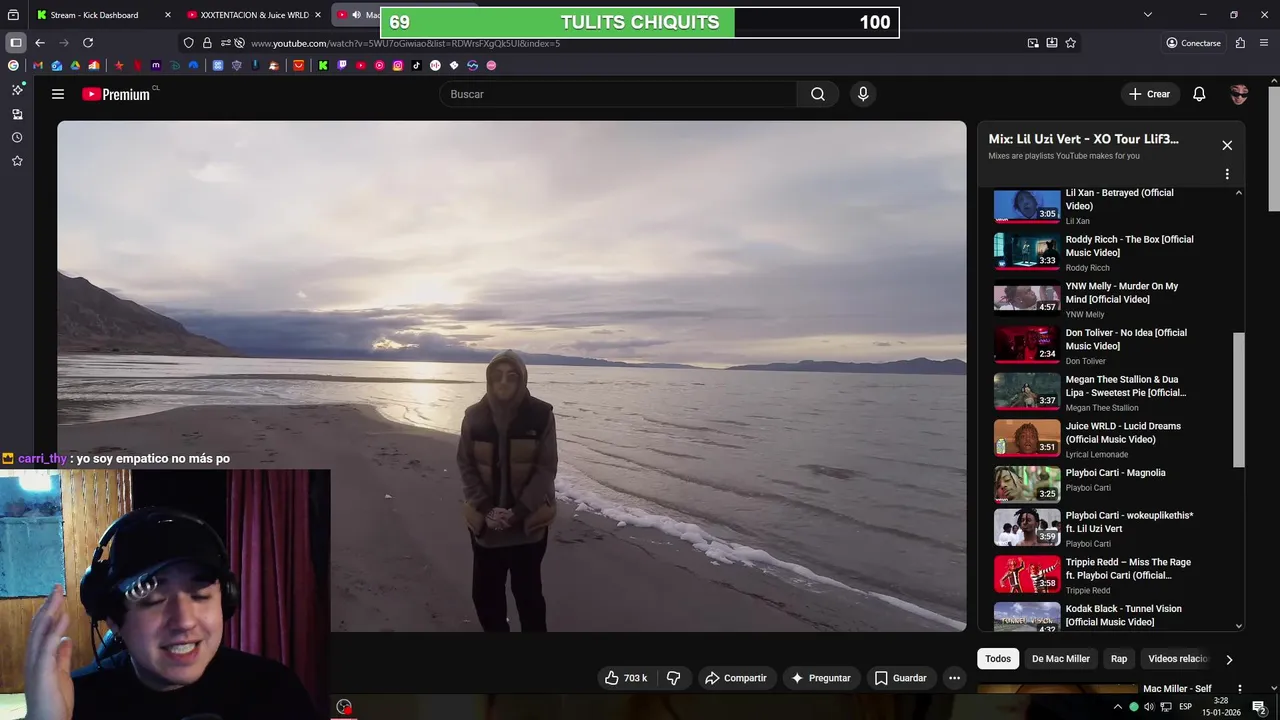Mute the playing tab via speaker icon
The width and height of the screenshot is (1280, 720).
356,15
